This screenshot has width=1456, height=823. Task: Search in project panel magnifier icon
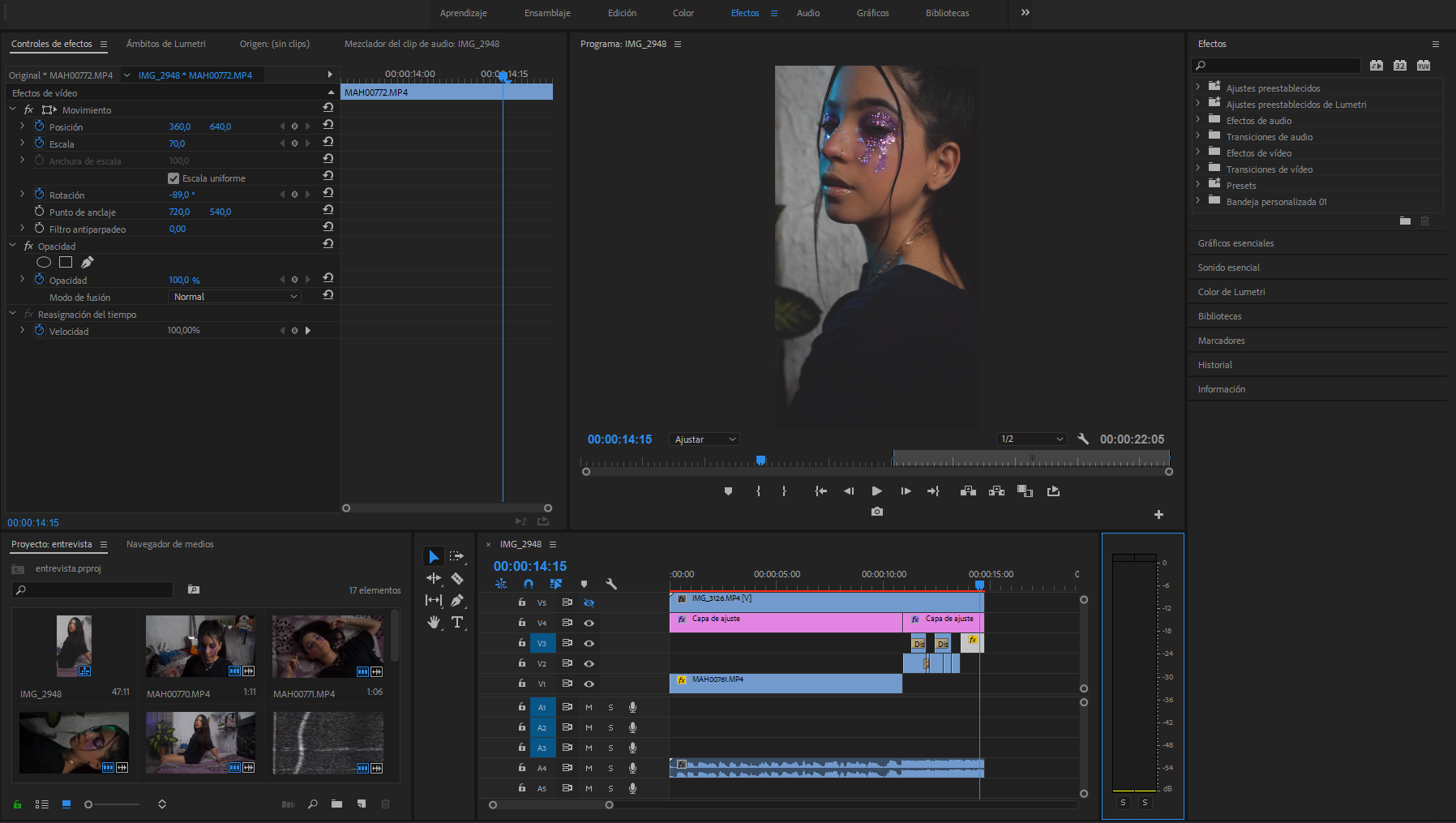312,804
